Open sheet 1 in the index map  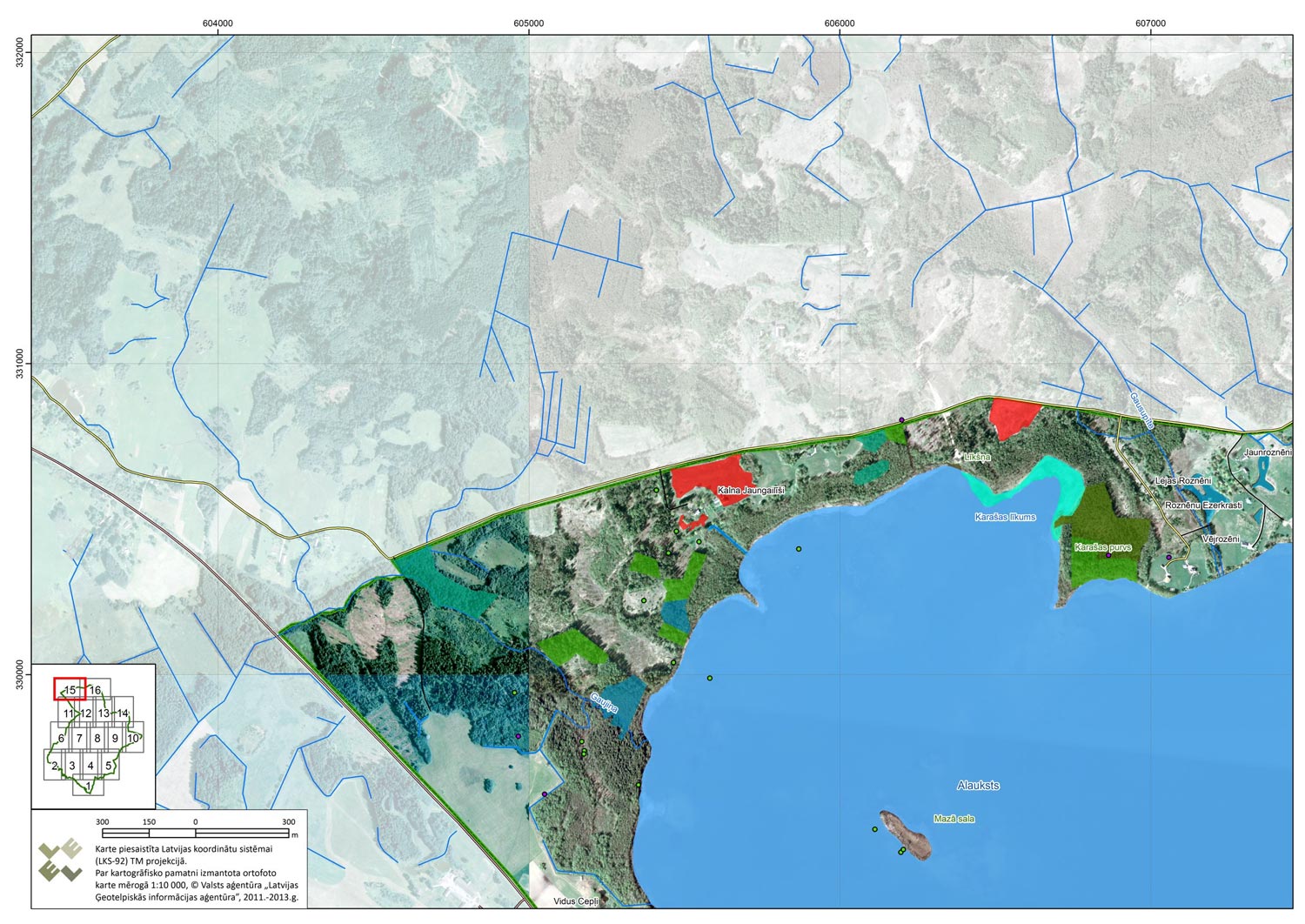point(88,786)
